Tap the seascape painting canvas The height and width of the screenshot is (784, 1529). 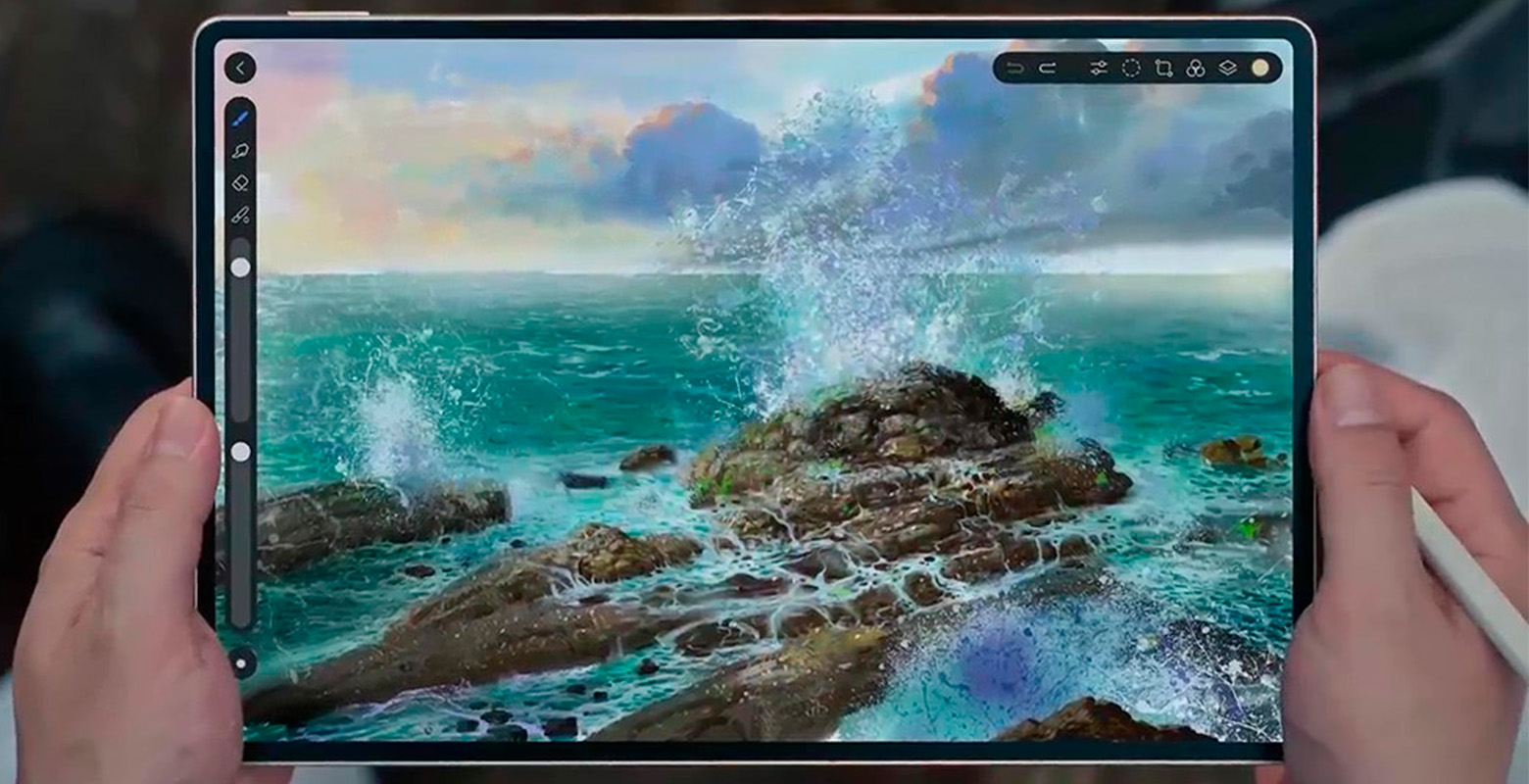click(755, 392)
